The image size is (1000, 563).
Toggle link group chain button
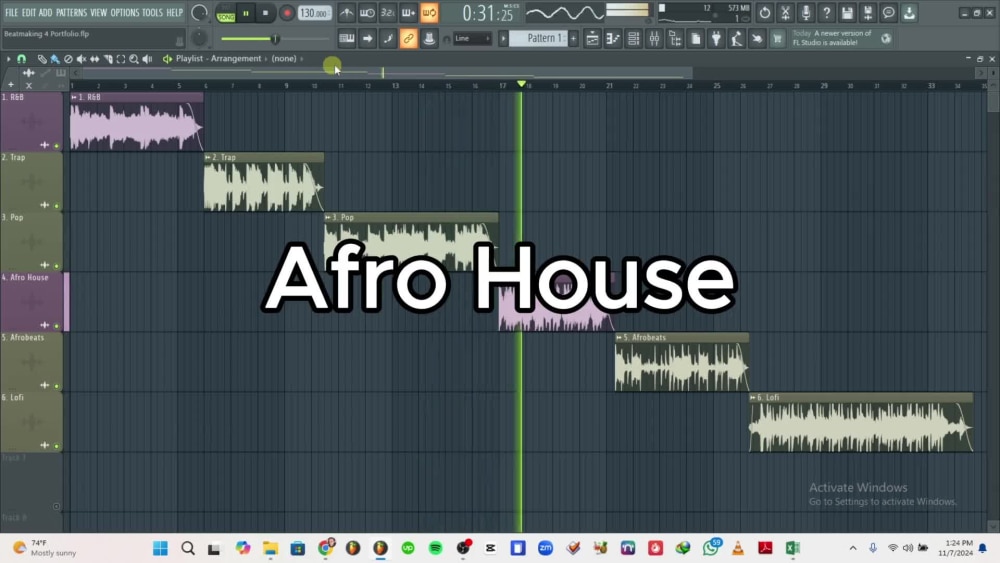click(408, 39)
